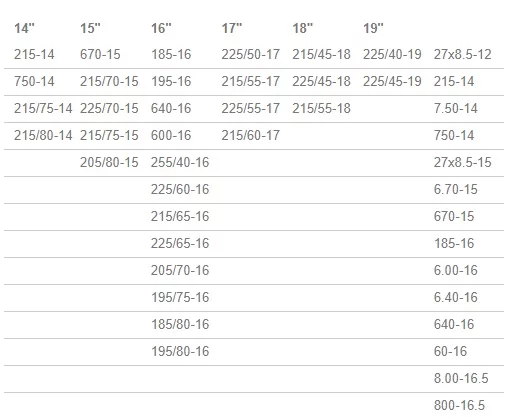
Task: Choose tire size 205/80-15
Action: click(109, 162)
